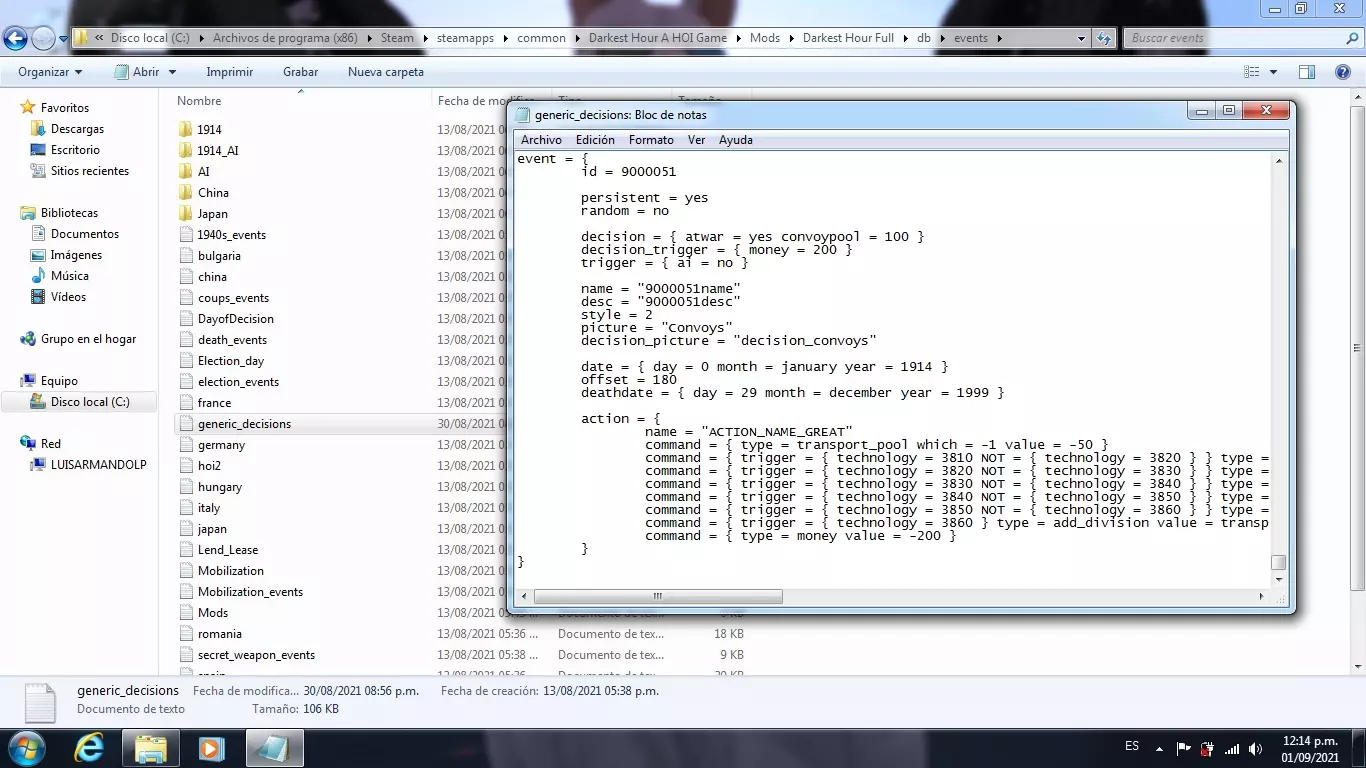Click the Grabar toolbar button
1366x768 pixels.
coord(300,72)
